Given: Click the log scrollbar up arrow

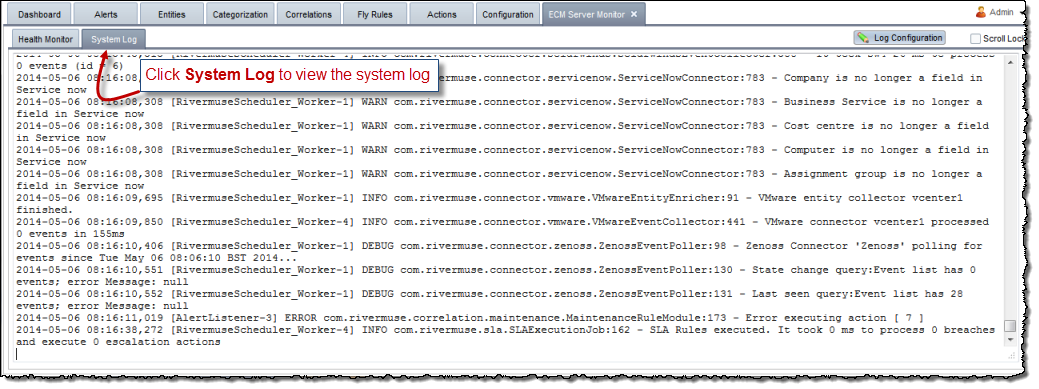Looking at the screenshot, I should pos(1010,62).
